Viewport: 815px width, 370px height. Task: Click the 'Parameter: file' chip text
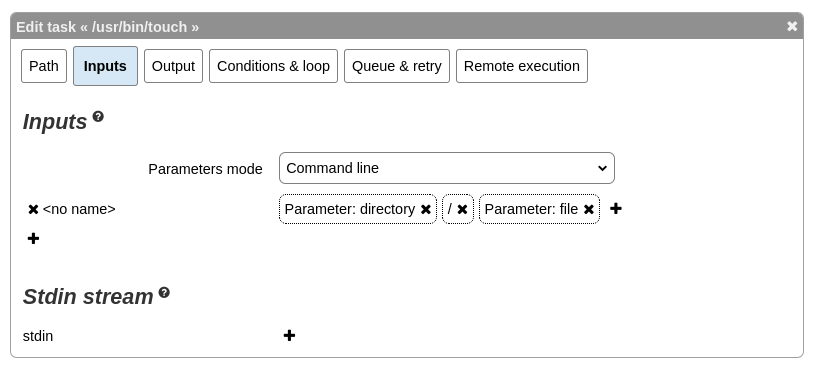tap(531, 209)
